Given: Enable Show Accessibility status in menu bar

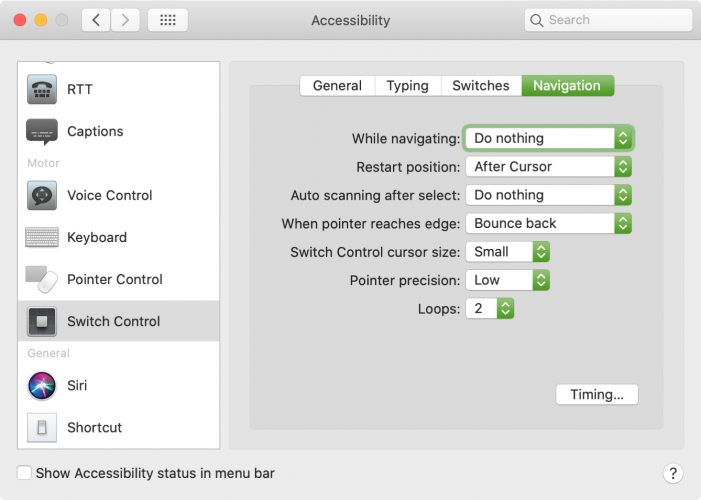Looking at the screenshot, I should pos(24,473).
